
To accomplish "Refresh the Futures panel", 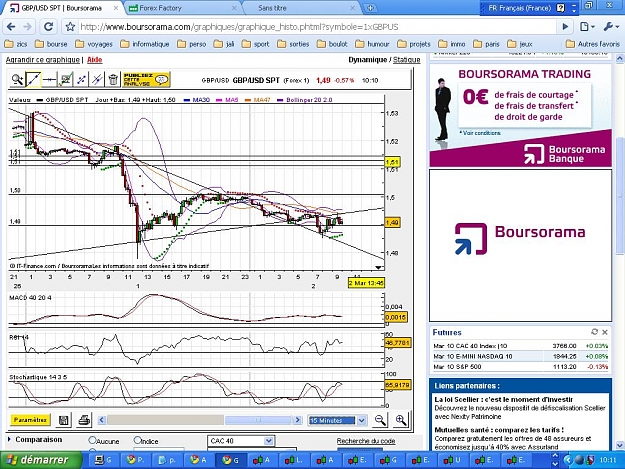I will (x=594, y=332).
